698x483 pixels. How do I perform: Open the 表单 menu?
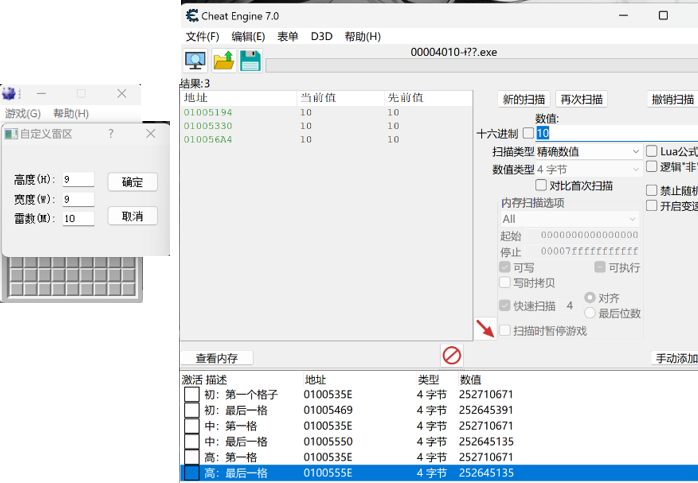point(288,37)
